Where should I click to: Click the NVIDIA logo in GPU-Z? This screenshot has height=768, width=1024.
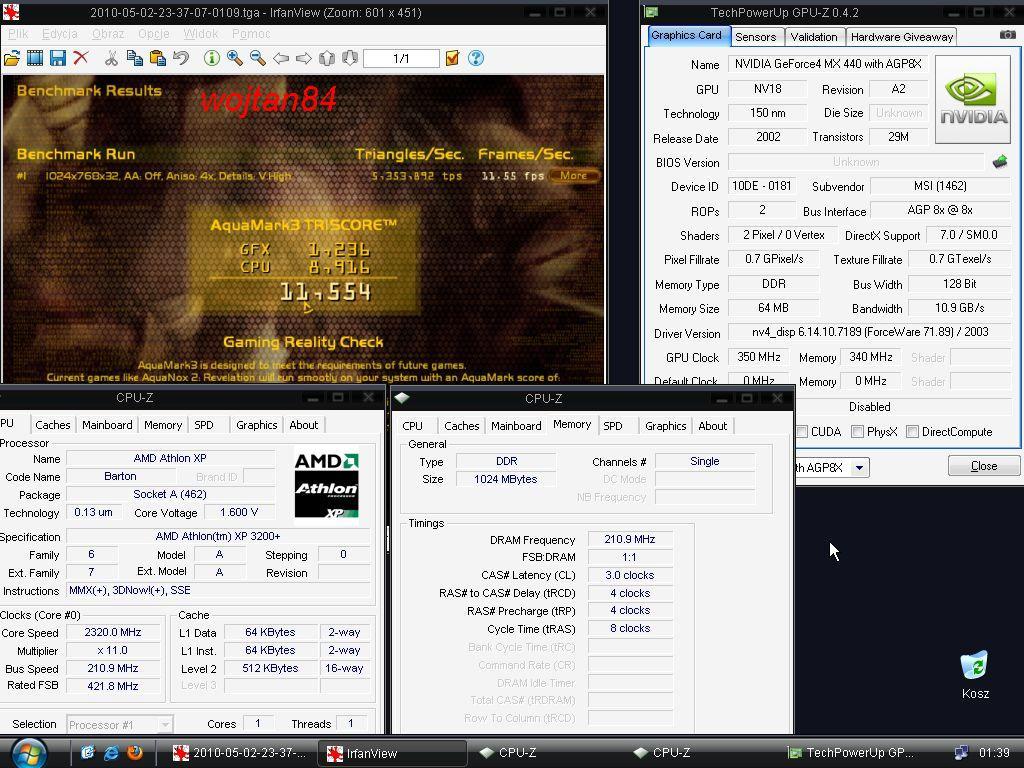pyautogui.click(x=973, y=99)
